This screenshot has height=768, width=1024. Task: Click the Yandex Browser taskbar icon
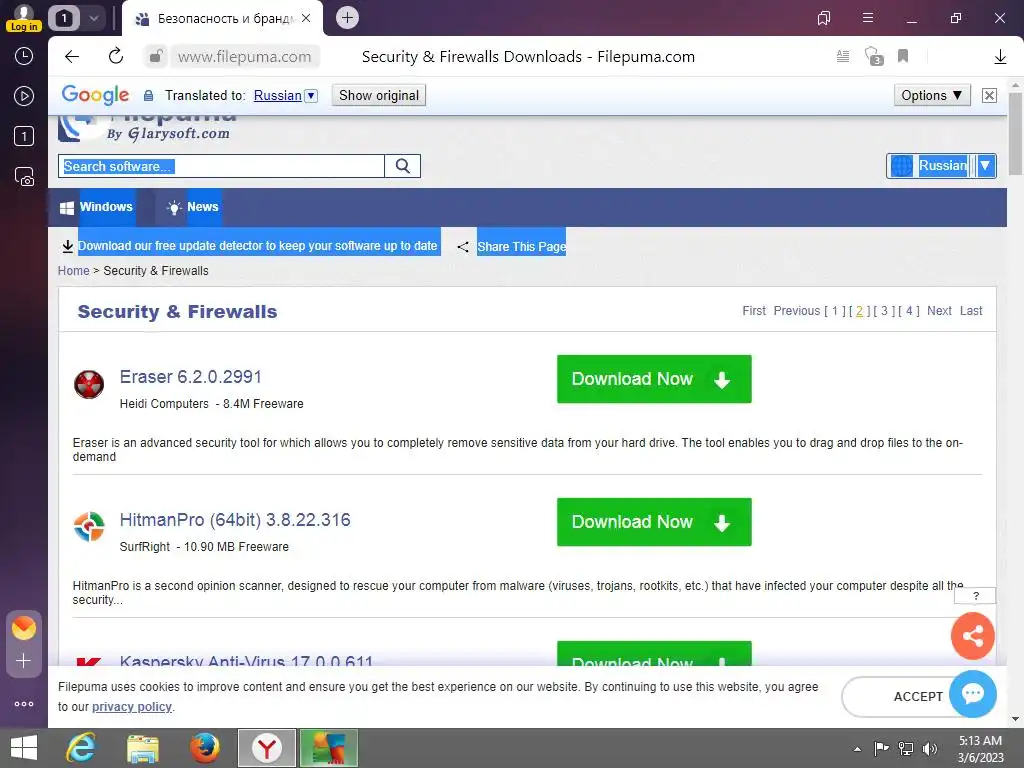click(266, 748)
